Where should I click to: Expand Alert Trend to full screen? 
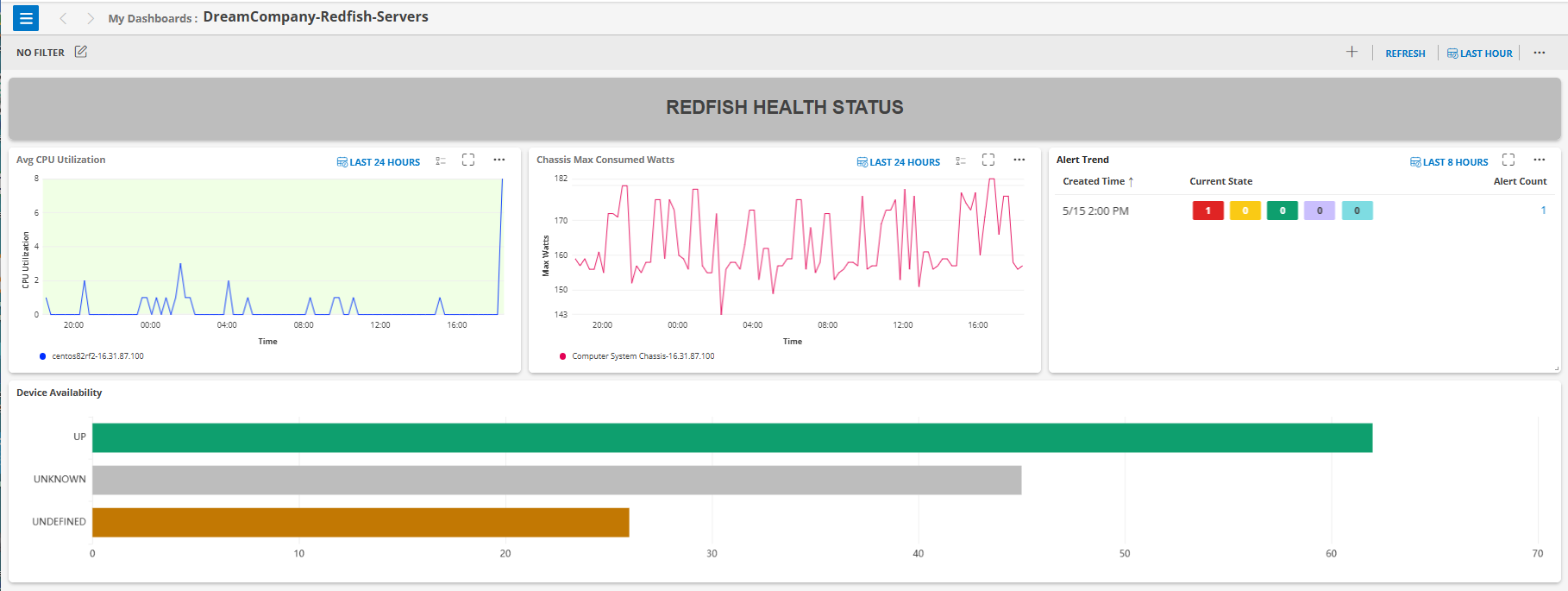(1508, 160)
